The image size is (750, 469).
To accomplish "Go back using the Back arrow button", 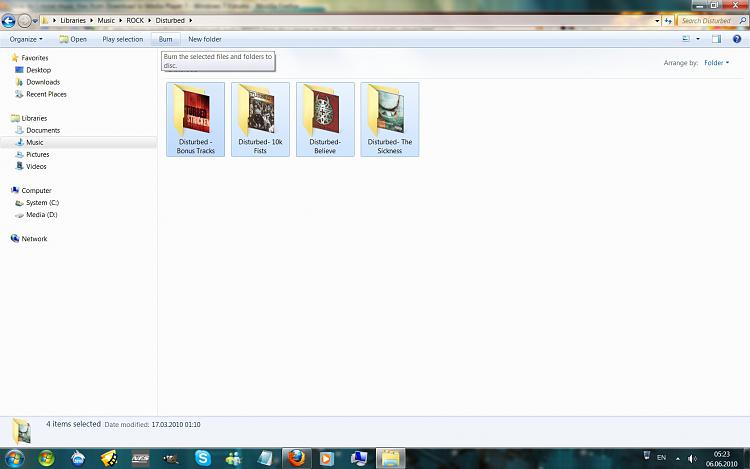I will point(9,21).
